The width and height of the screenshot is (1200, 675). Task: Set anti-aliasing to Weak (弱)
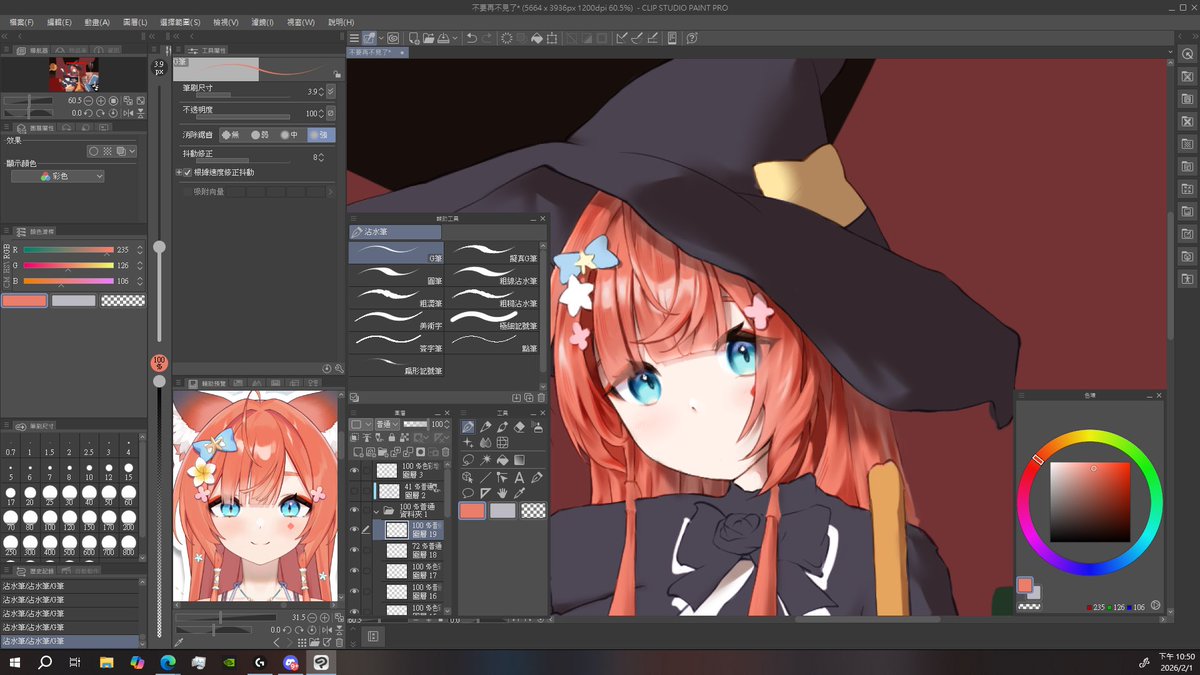(260, 134)
